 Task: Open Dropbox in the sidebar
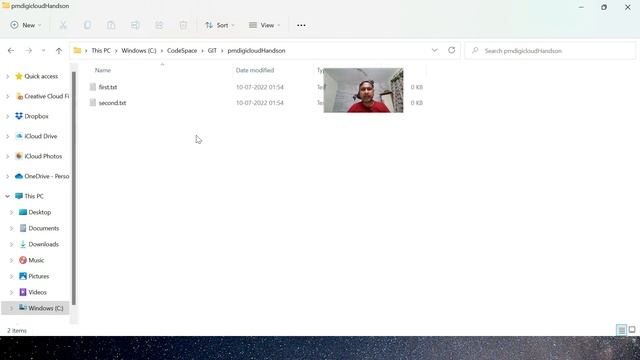[36, 116]
